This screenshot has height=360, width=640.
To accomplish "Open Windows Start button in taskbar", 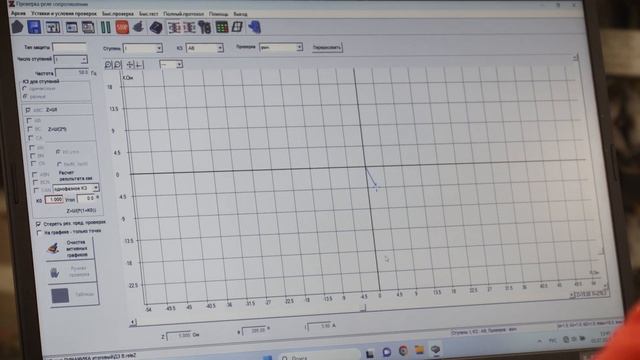I will (x=267, y=357).
